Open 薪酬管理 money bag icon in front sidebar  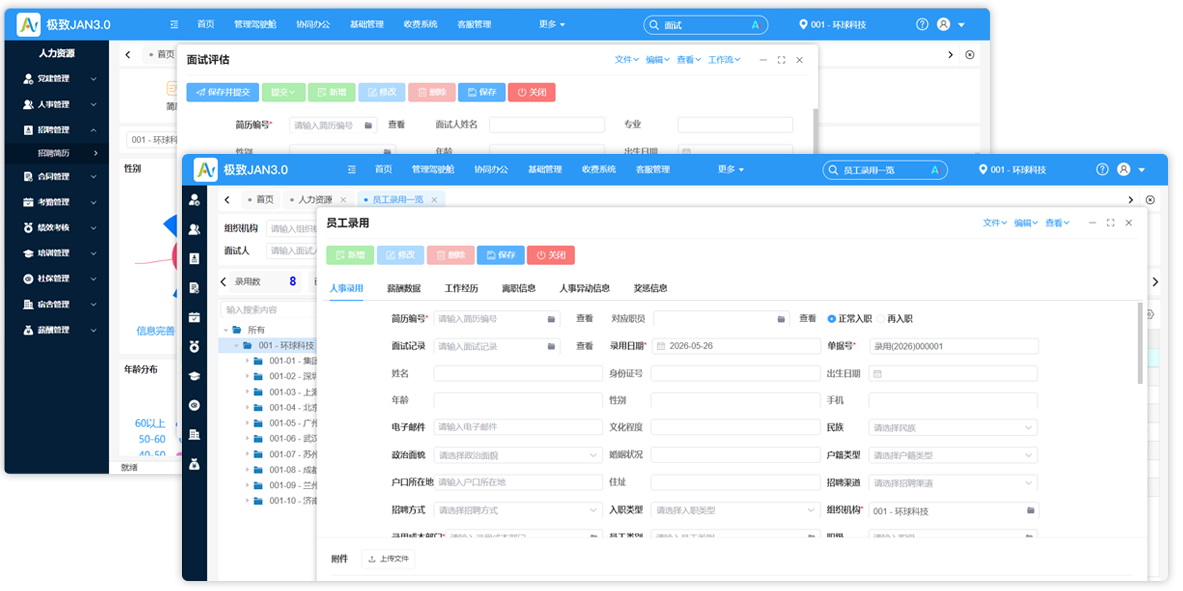coord(195,464)
